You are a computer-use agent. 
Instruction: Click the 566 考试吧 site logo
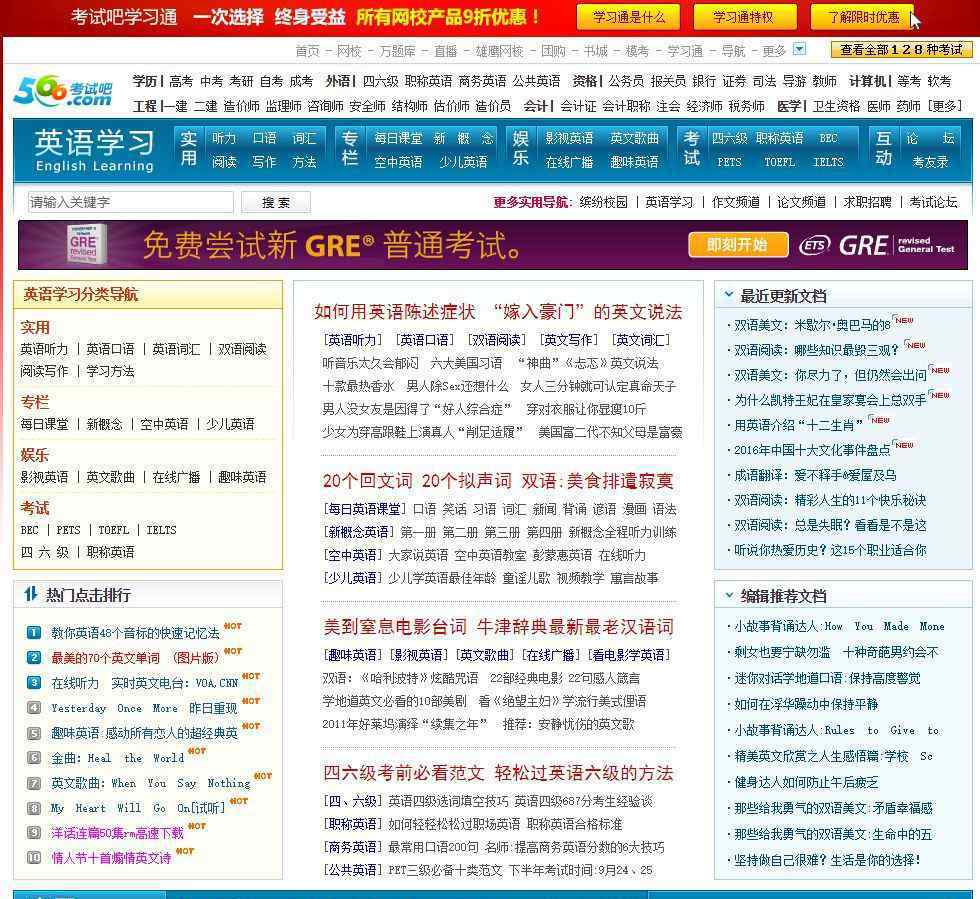tap(62, 93)
